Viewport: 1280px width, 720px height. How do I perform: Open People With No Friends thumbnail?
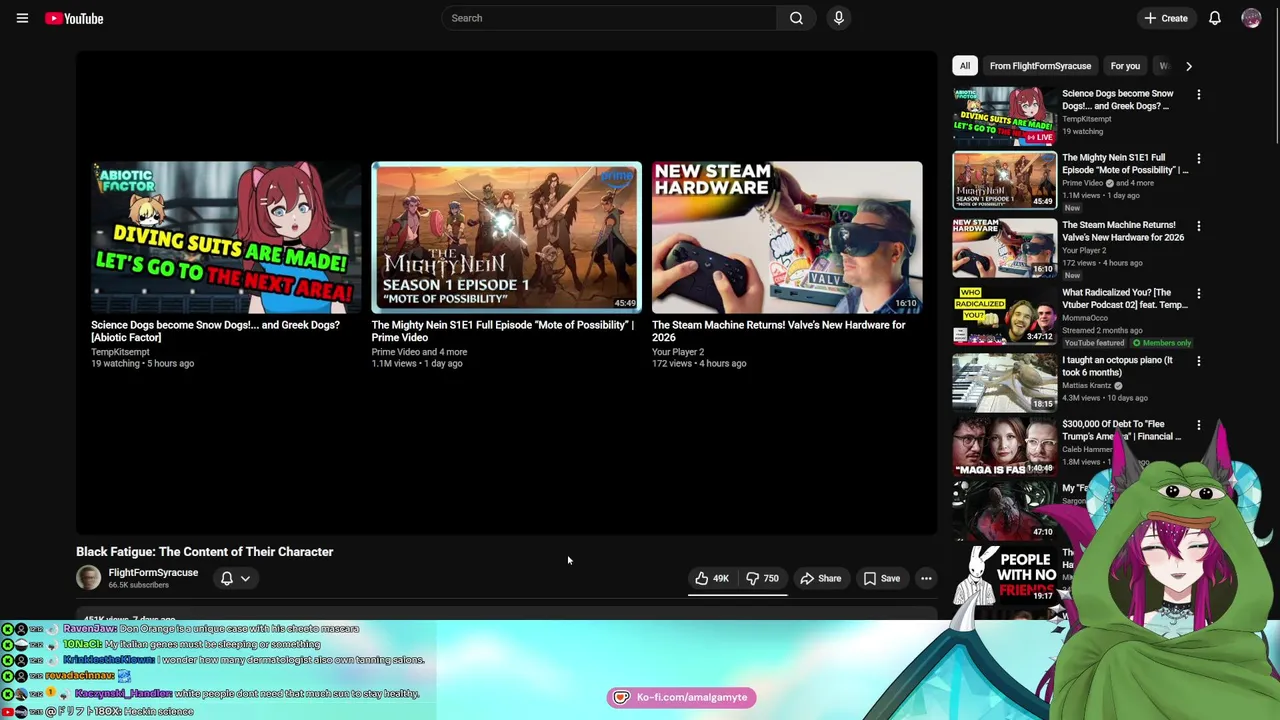pos(1004,574)
